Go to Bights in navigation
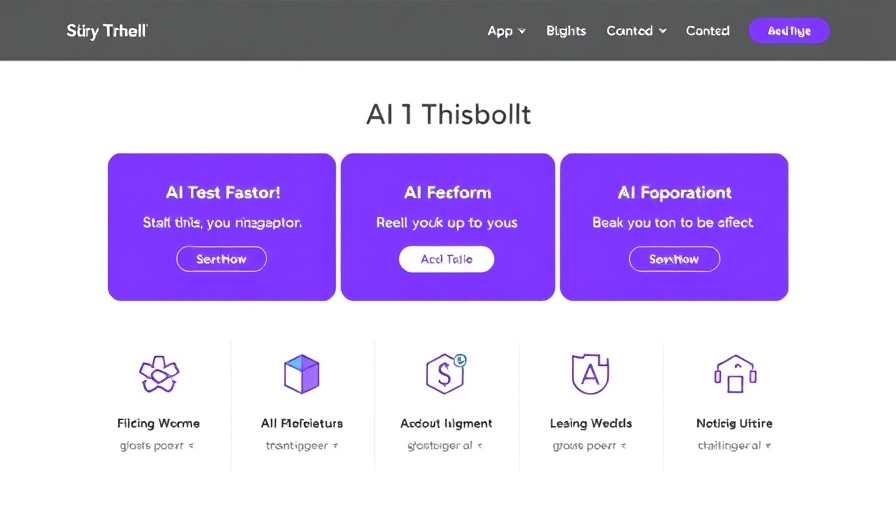Viewport: 896px width, 512px height. (x=566, y=31)
